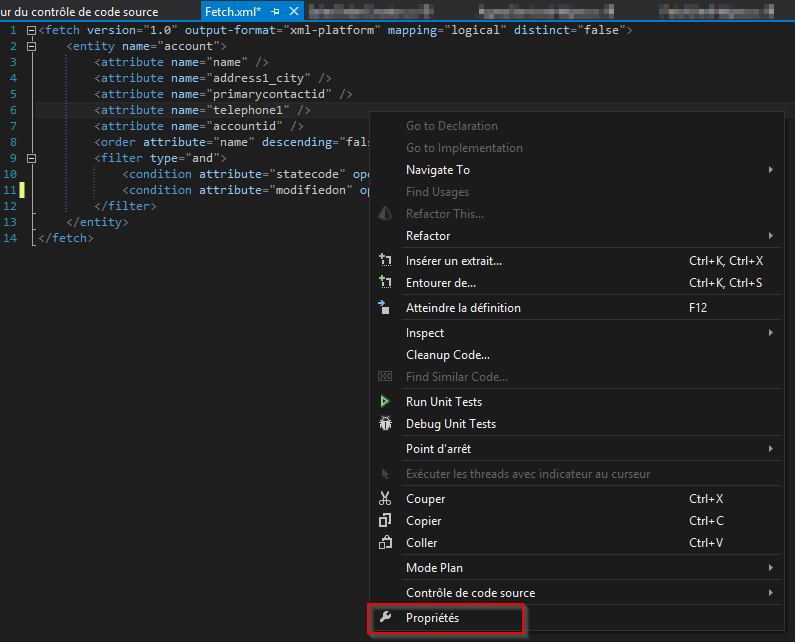Click the Copier copy icon

[x=385, y=520]
